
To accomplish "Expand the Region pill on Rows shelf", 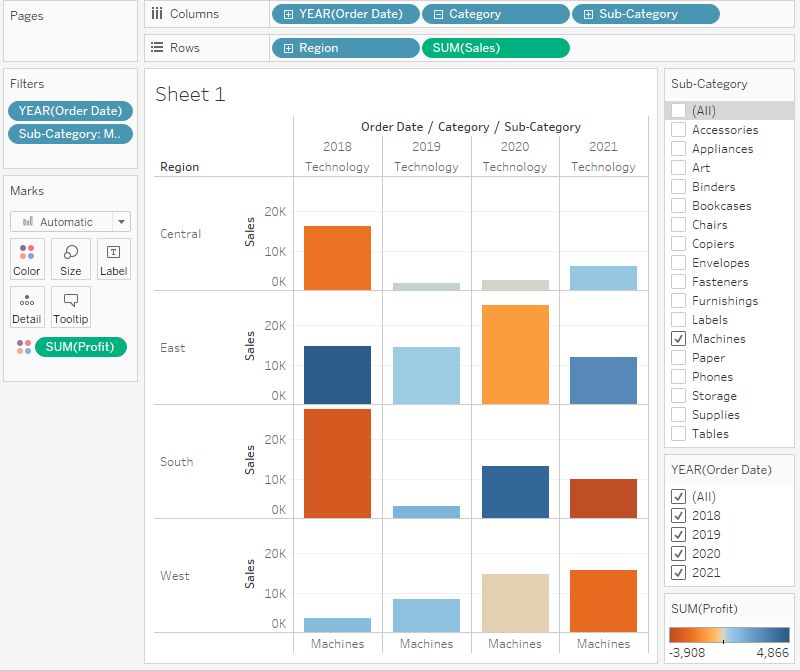I will 289,48.
